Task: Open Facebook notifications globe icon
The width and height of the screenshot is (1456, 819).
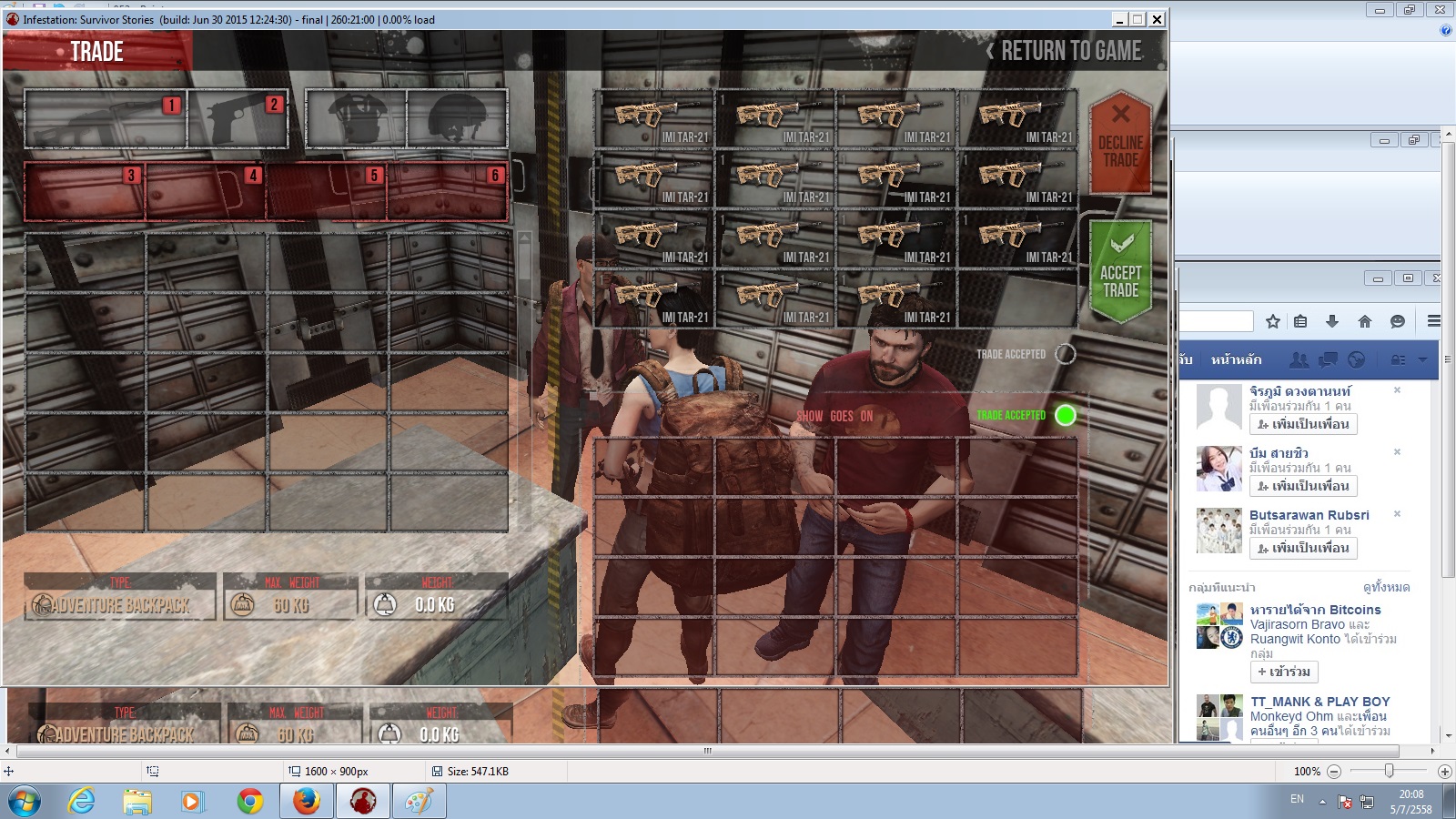Action: pyautogui.click(x=1356, y=359)
